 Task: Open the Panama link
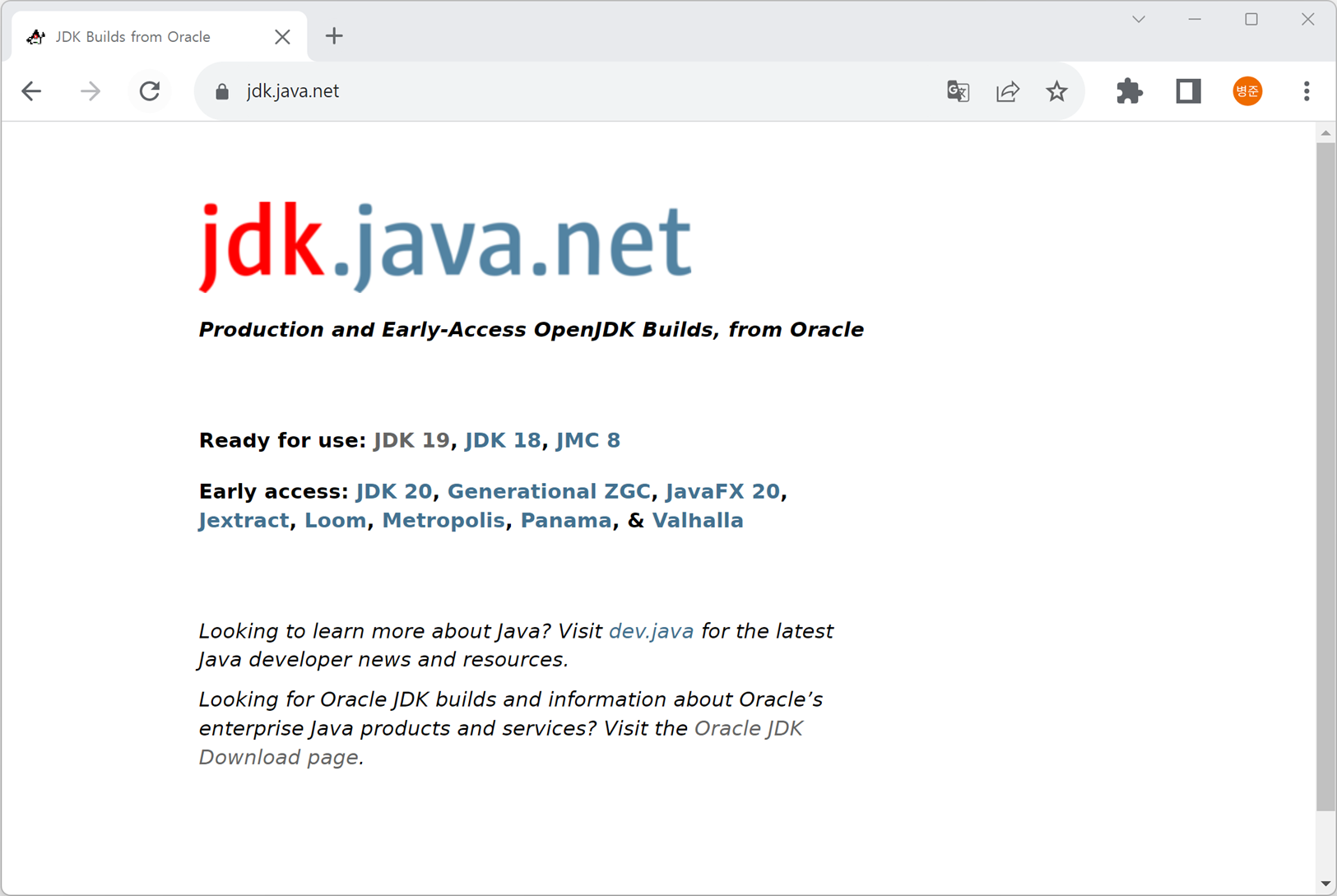(x=566, y=521)
